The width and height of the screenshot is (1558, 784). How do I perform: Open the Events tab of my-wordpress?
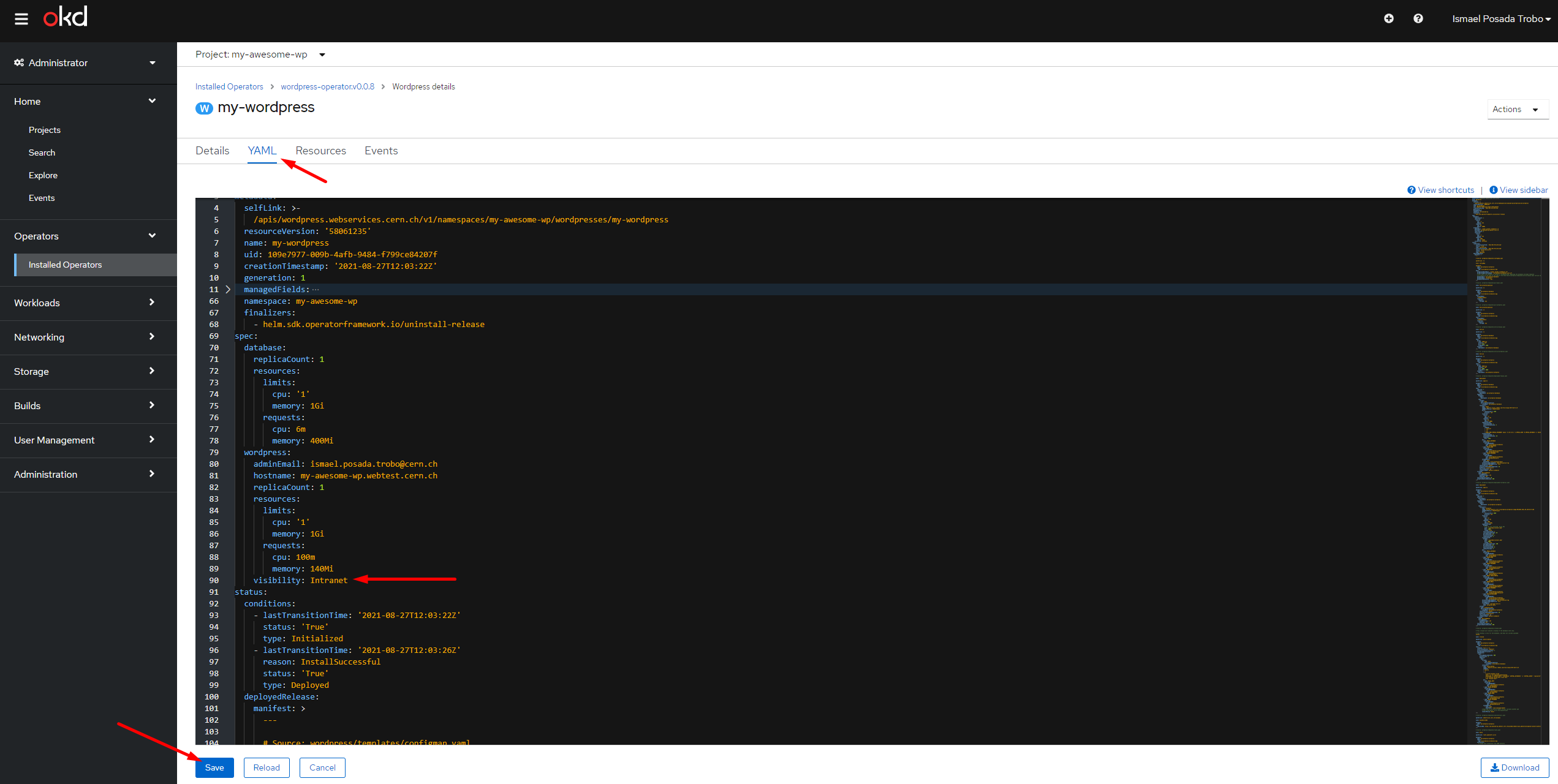tap(381, 151)
